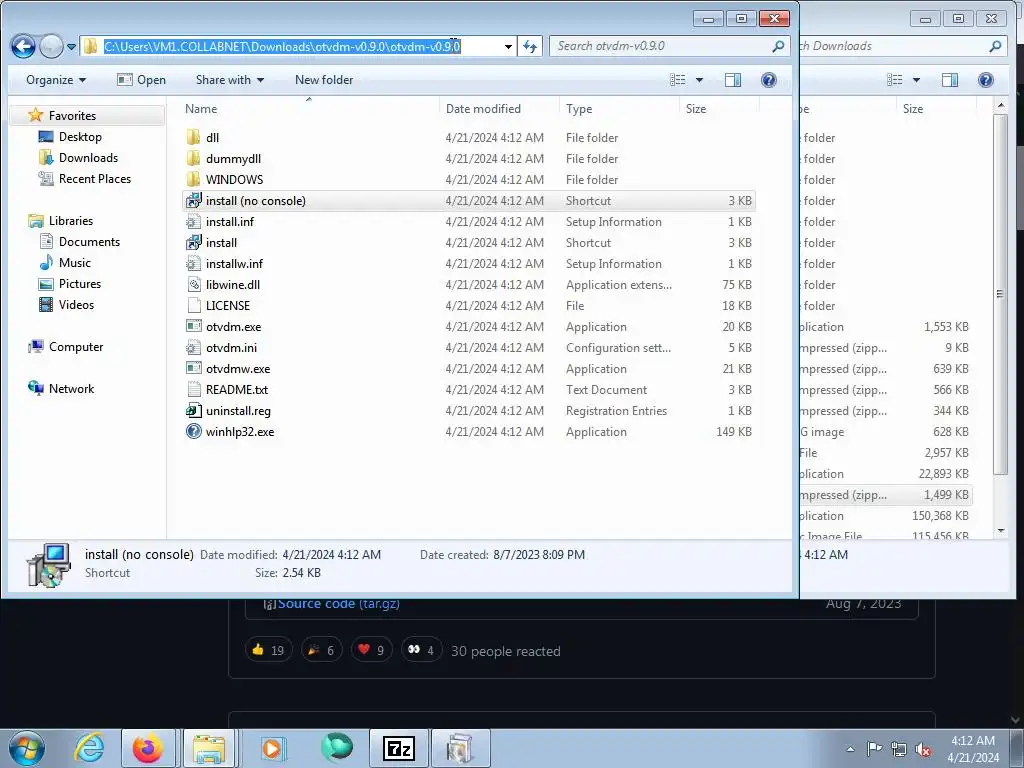Open the Documents library

pos(89,242)
